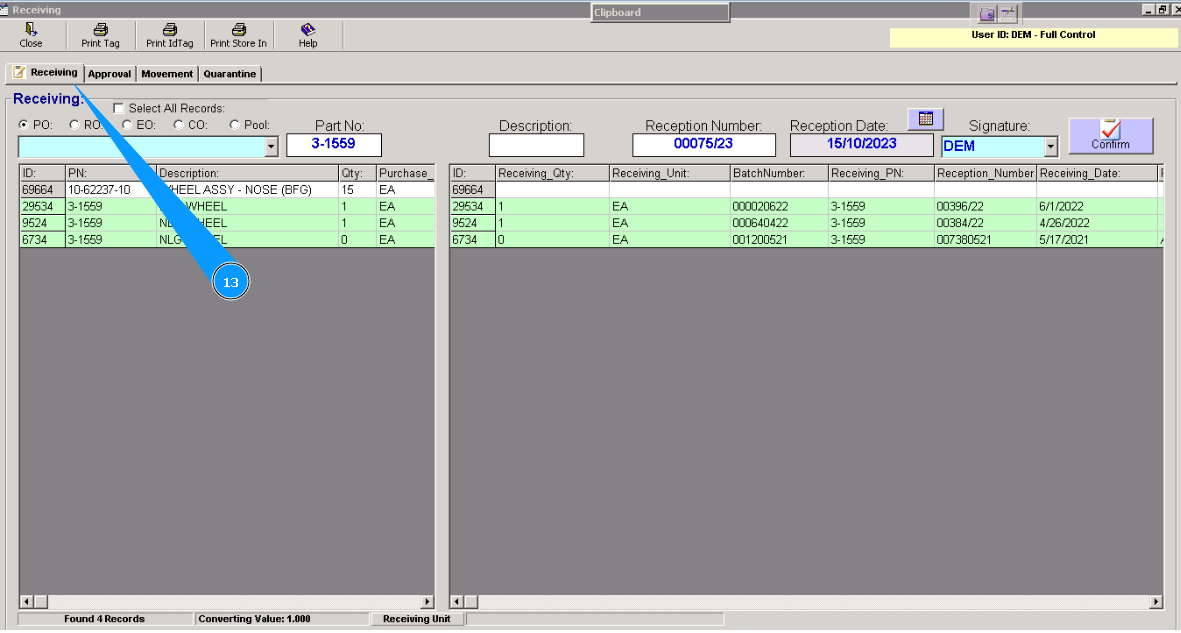The width and height of the screenshot is (1181, 633).
Task: Switch to the Approval tab
Action: point(109,74)
